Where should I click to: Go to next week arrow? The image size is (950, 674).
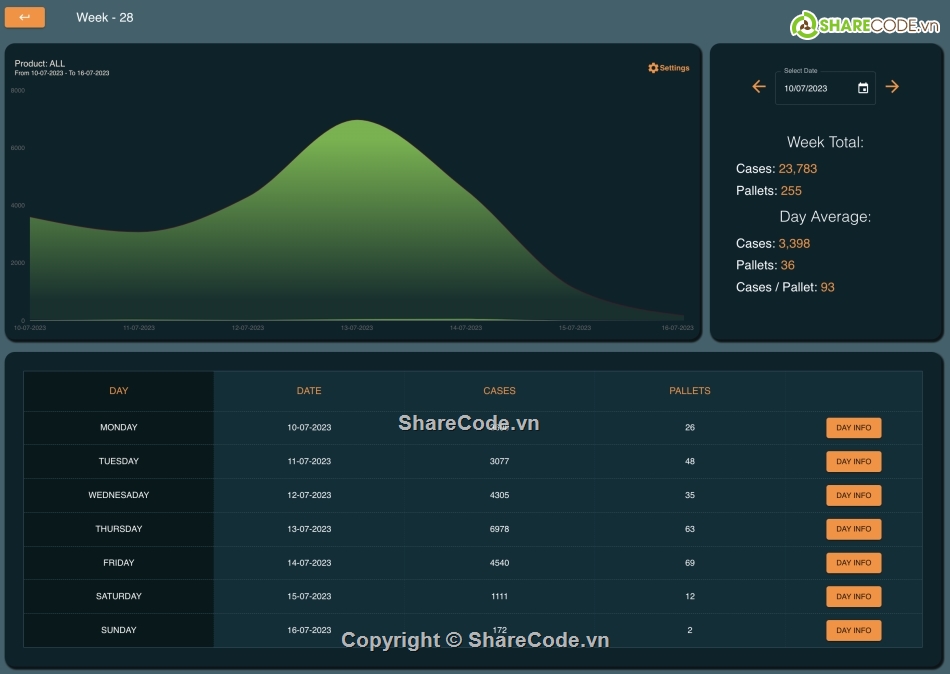892,87
